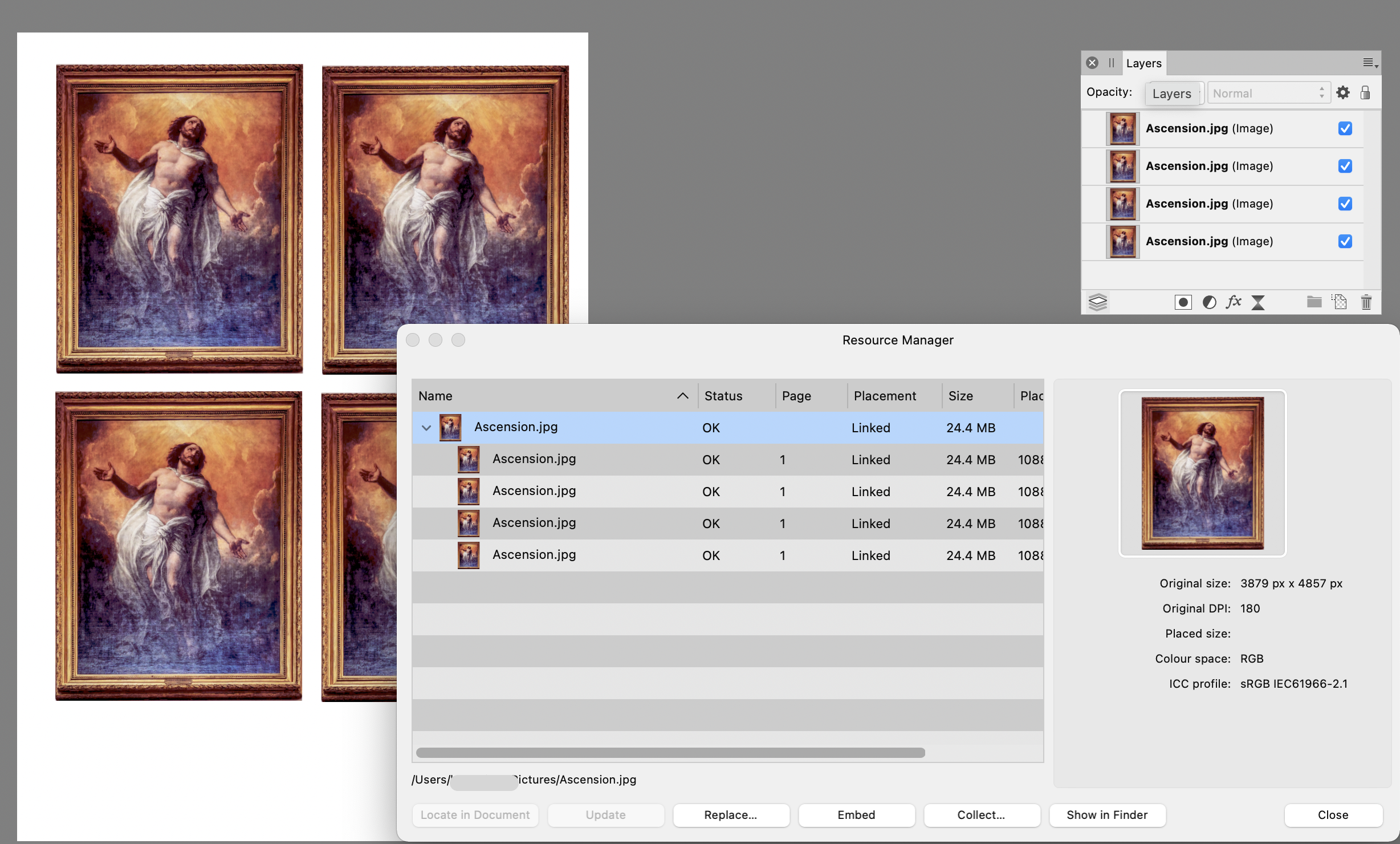Click the file path /Users/.../Pictures/Ascension.jpg
The image size is (1400, 844).
[x=524, y=780]
